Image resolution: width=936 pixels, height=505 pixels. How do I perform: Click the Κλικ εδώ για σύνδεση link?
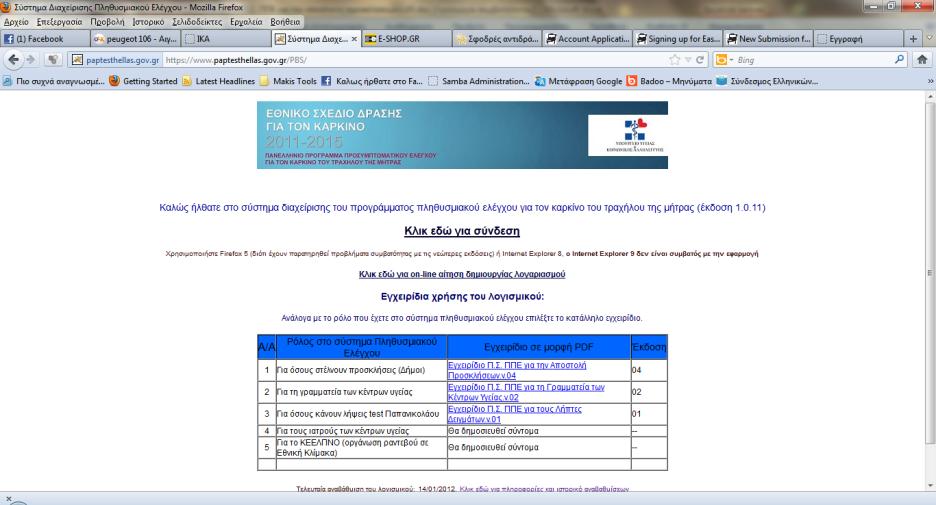pos(461,231)
